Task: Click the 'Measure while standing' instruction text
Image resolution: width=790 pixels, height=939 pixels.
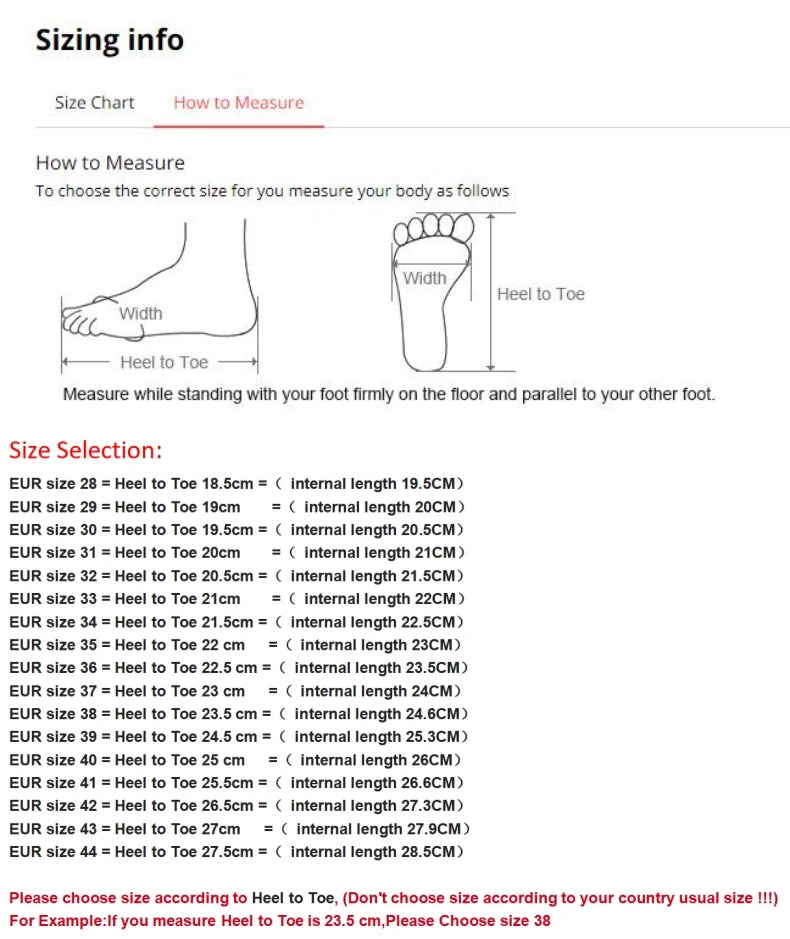Action: pos(389,394)
